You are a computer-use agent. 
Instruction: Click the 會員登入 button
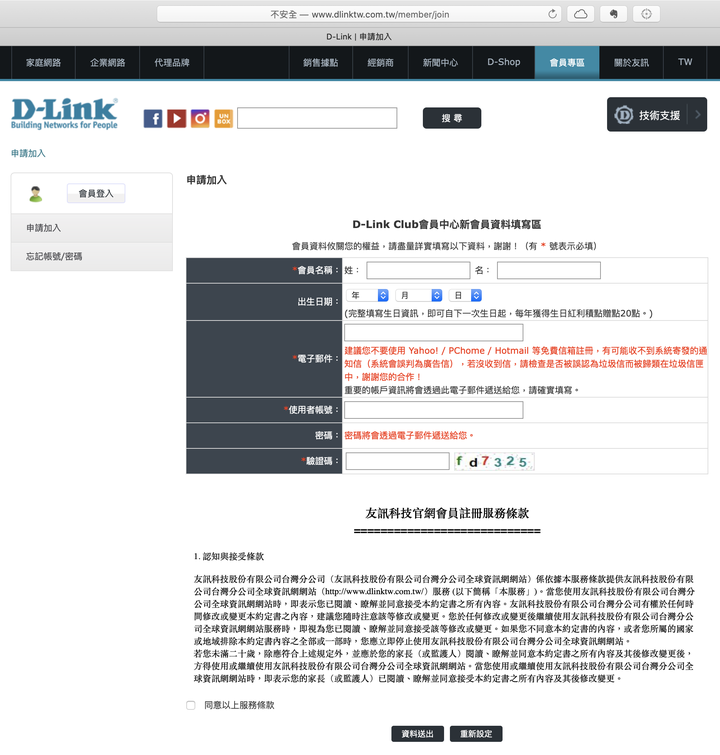pyautogui.click(x=96, y=194)
